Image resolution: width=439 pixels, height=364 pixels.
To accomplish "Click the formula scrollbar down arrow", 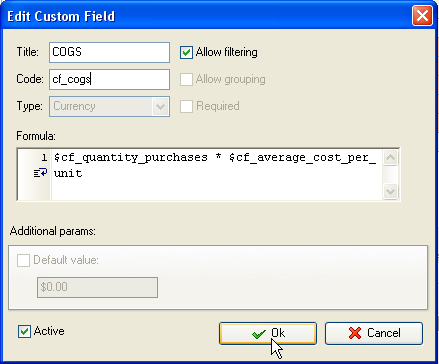I will click(390, 191).
